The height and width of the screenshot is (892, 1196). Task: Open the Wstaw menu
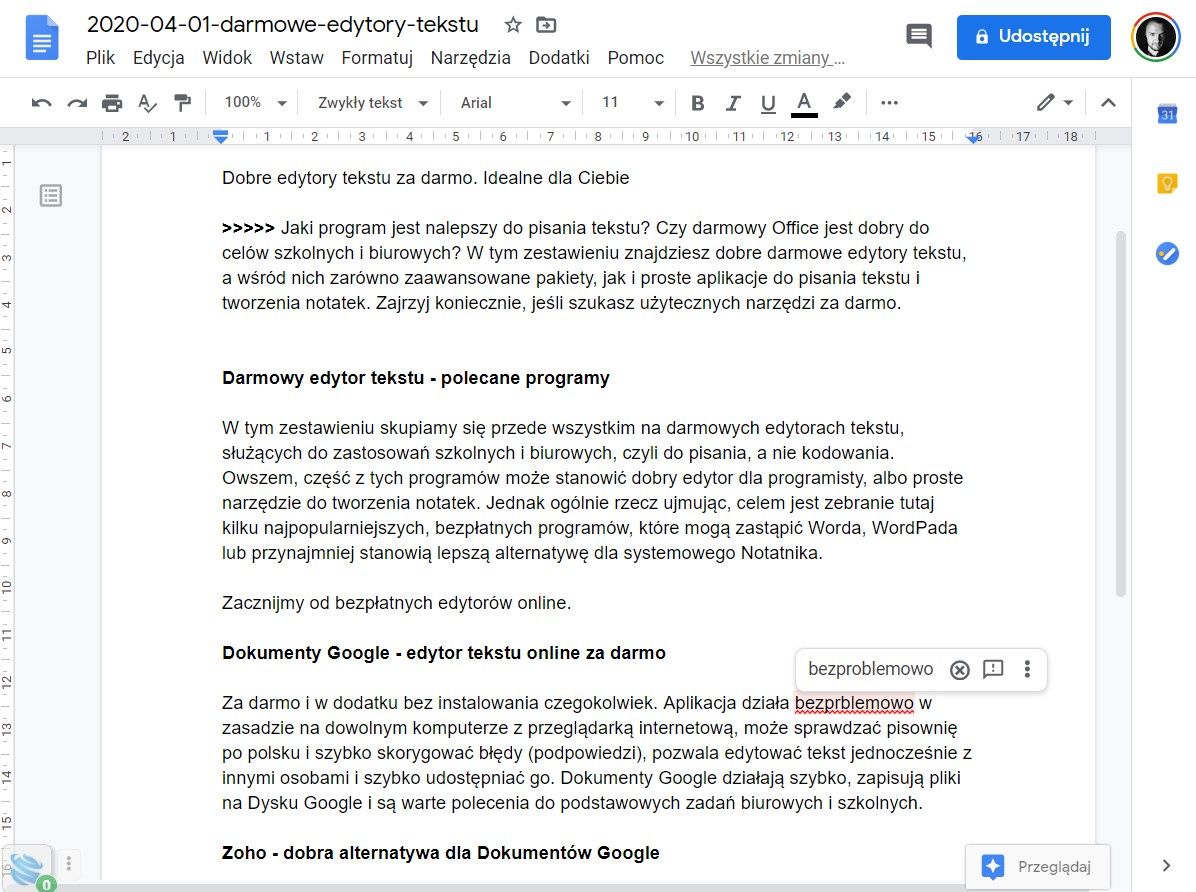coord(297,58)
